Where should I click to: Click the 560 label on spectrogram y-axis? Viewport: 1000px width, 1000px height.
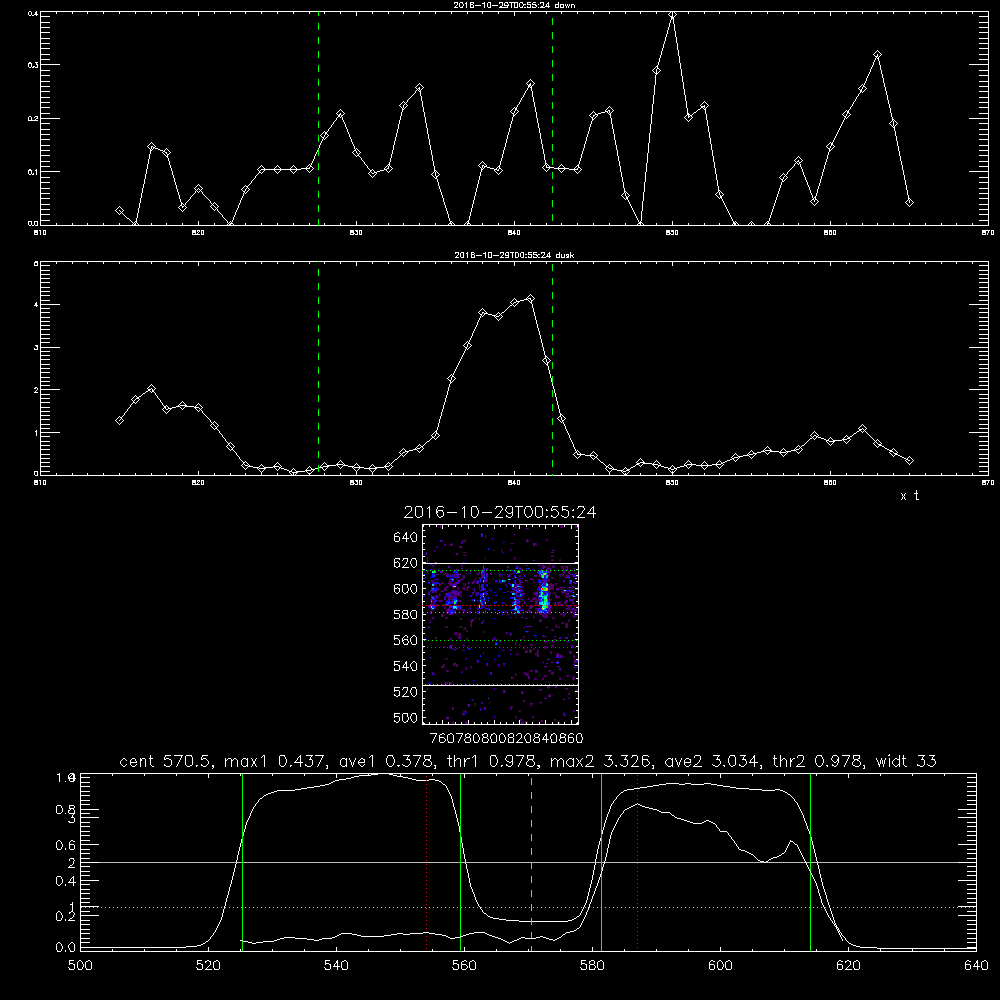click(405, 640)
